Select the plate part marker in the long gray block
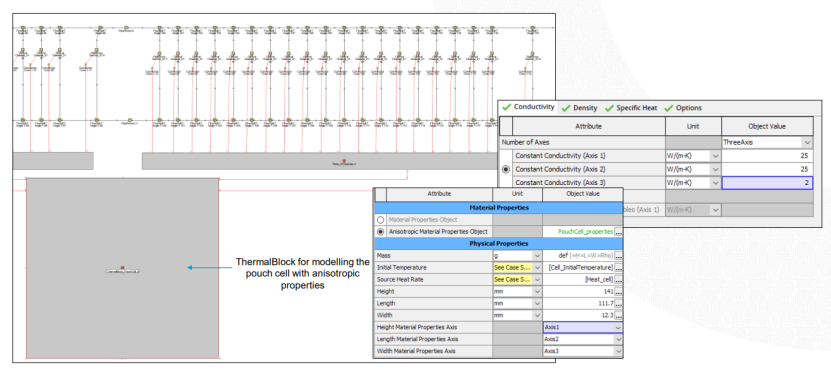831x370 pixels. [343, 160]
